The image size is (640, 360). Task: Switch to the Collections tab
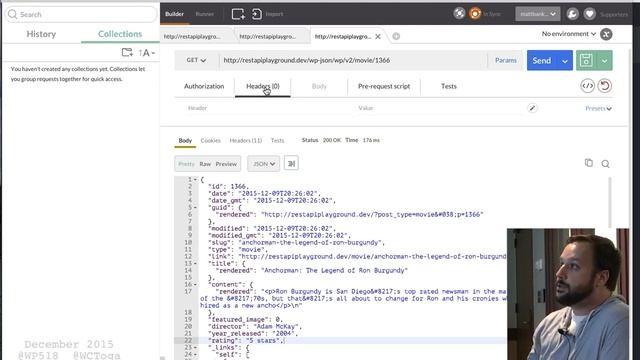[x=120, y=34]
